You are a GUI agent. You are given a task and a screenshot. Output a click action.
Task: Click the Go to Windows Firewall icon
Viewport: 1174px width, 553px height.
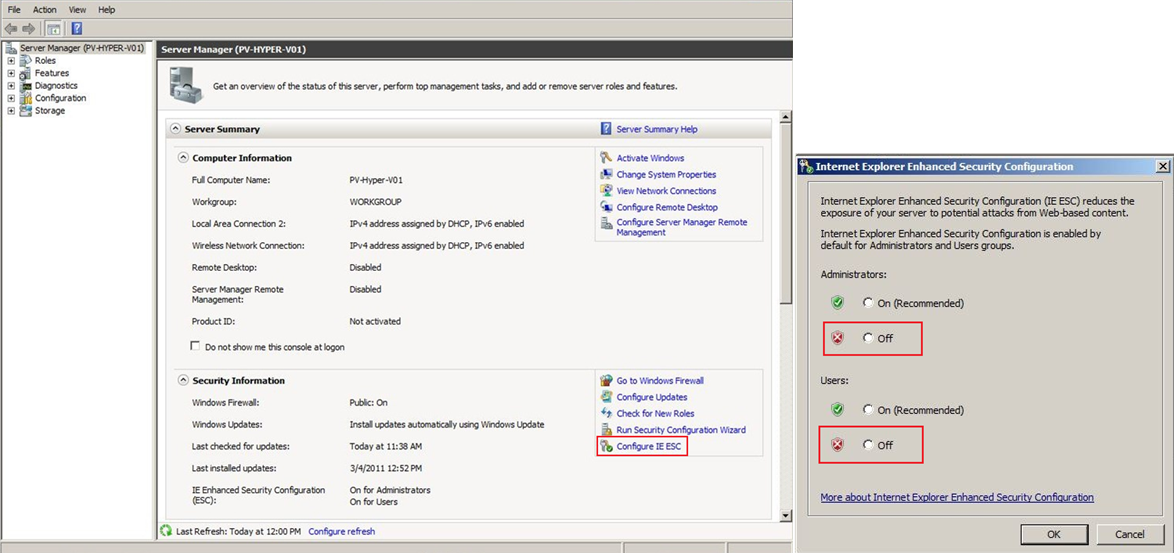606,380
